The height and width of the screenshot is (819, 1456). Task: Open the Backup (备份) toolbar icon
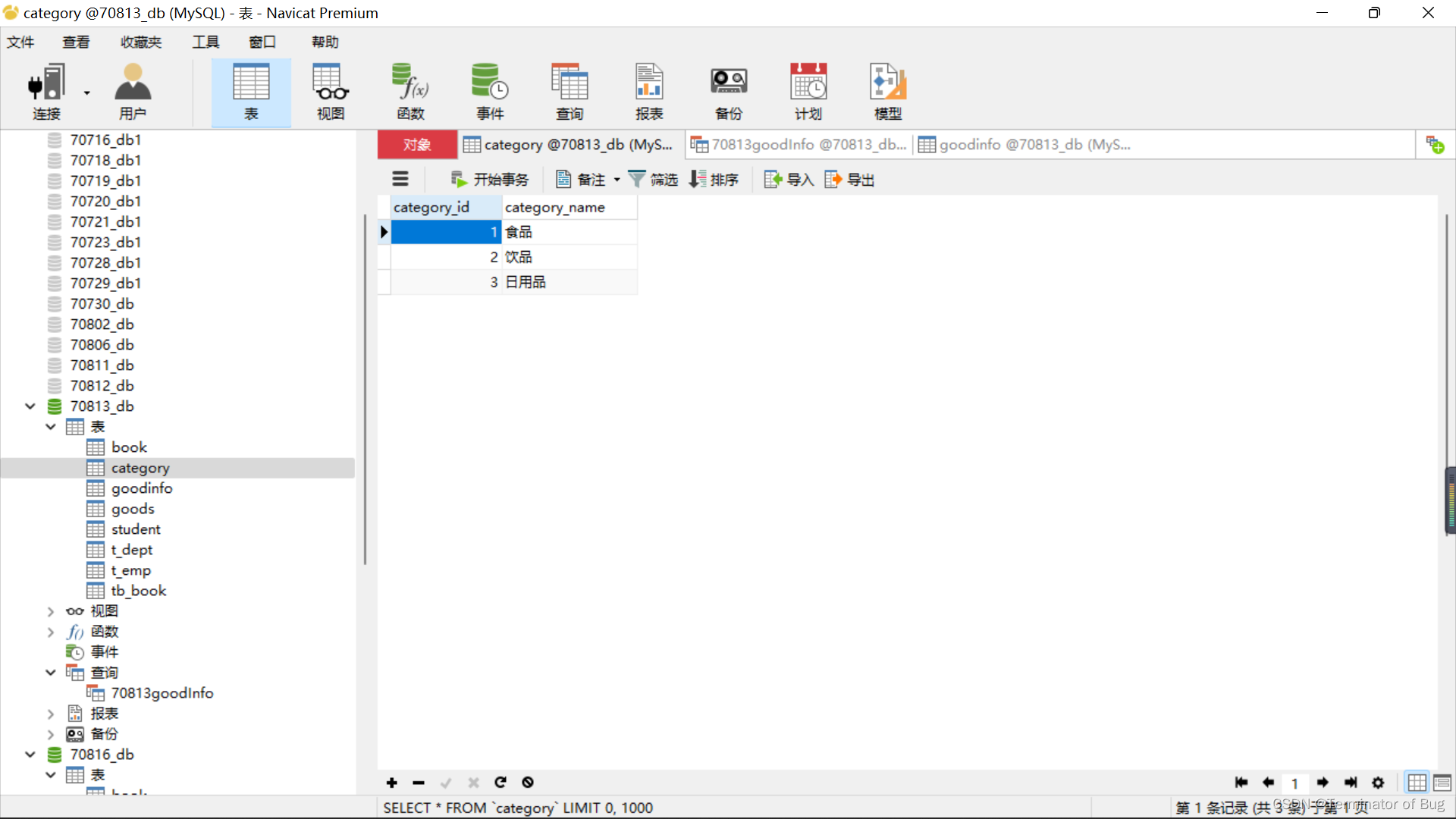click(x=729, y=92)
